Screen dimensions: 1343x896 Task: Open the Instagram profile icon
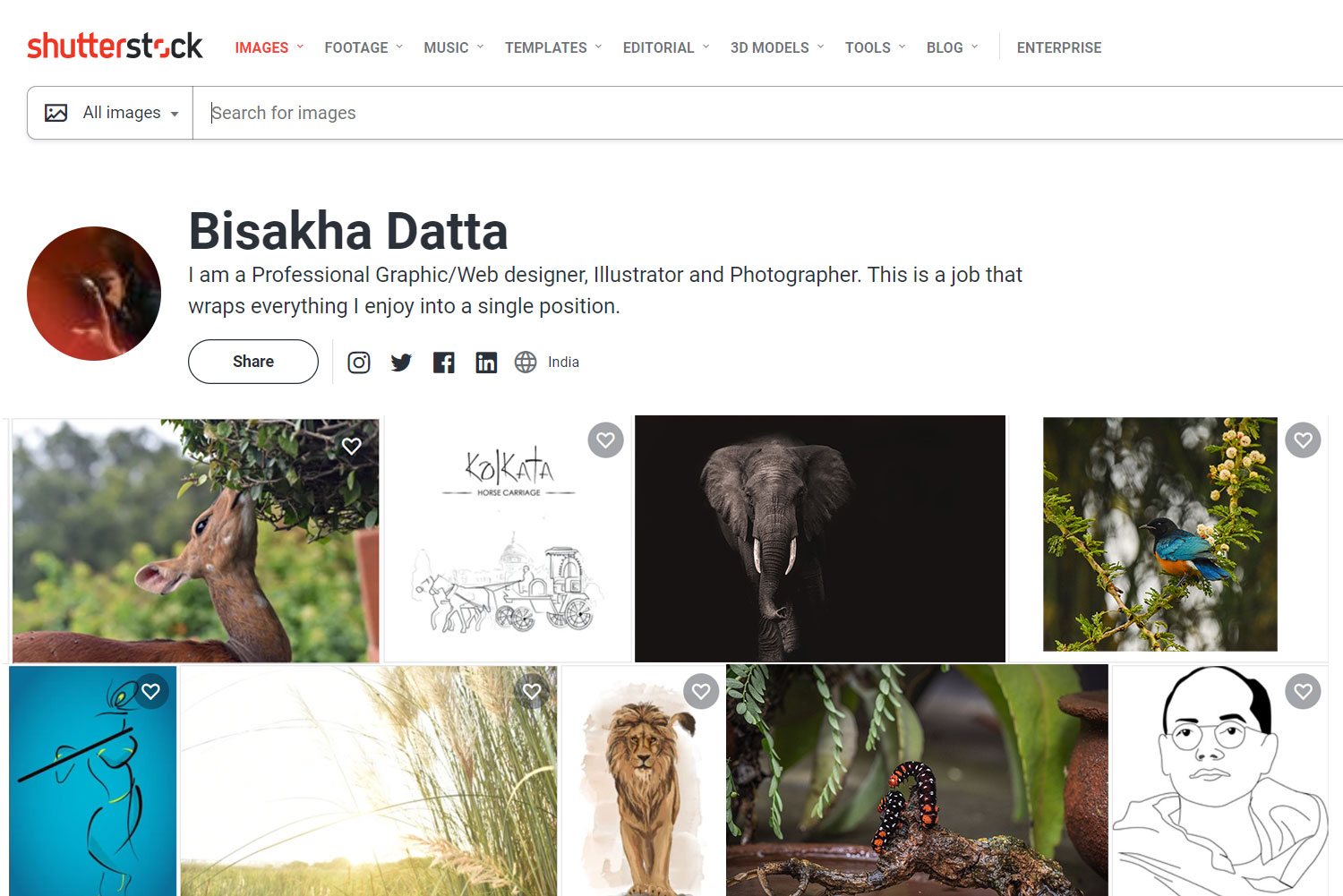tap(359, 363)
